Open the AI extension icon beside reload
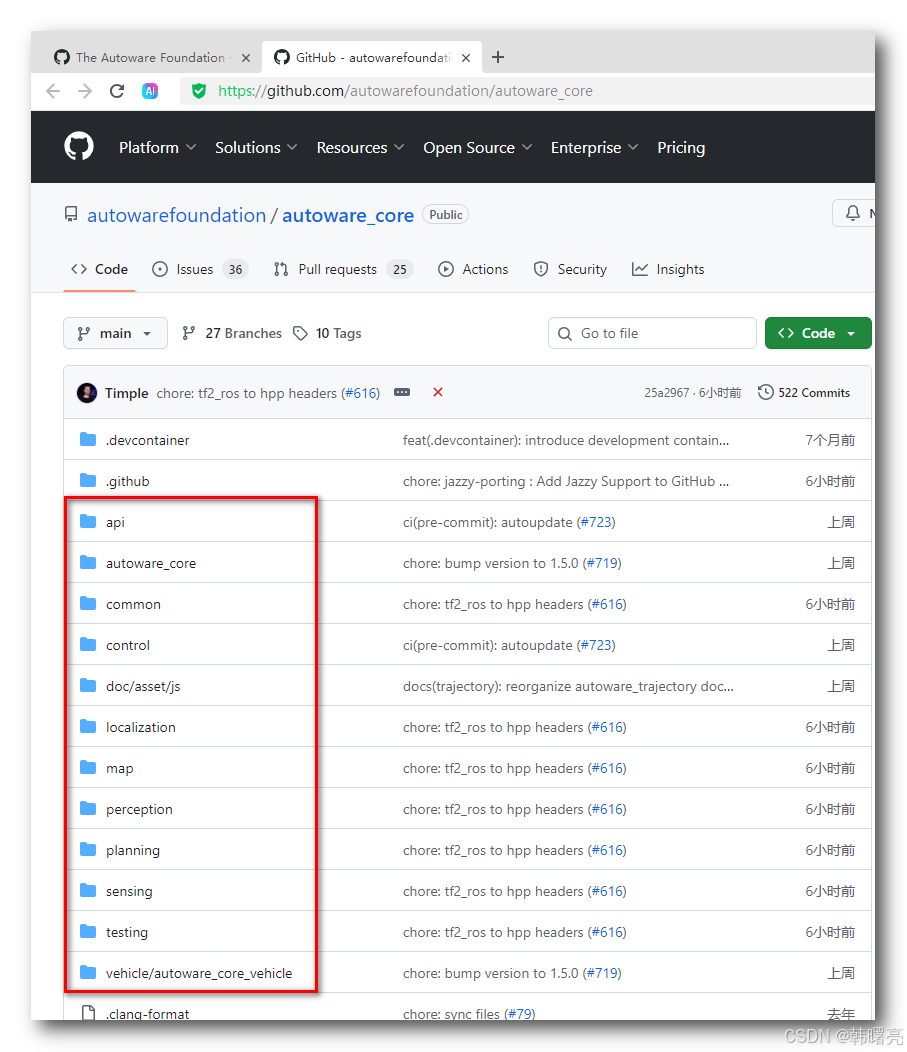Screen dimensions: 907x1052 coord(150,91)
